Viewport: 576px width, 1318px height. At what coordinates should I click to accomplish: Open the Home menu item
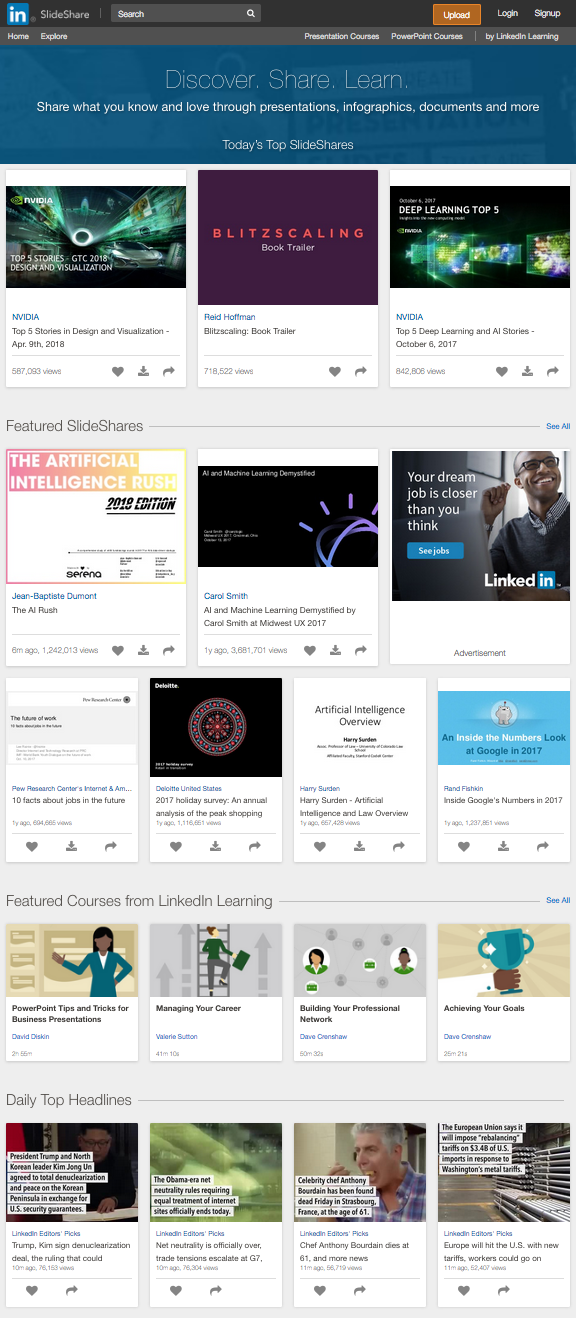[x=18, y=36]
